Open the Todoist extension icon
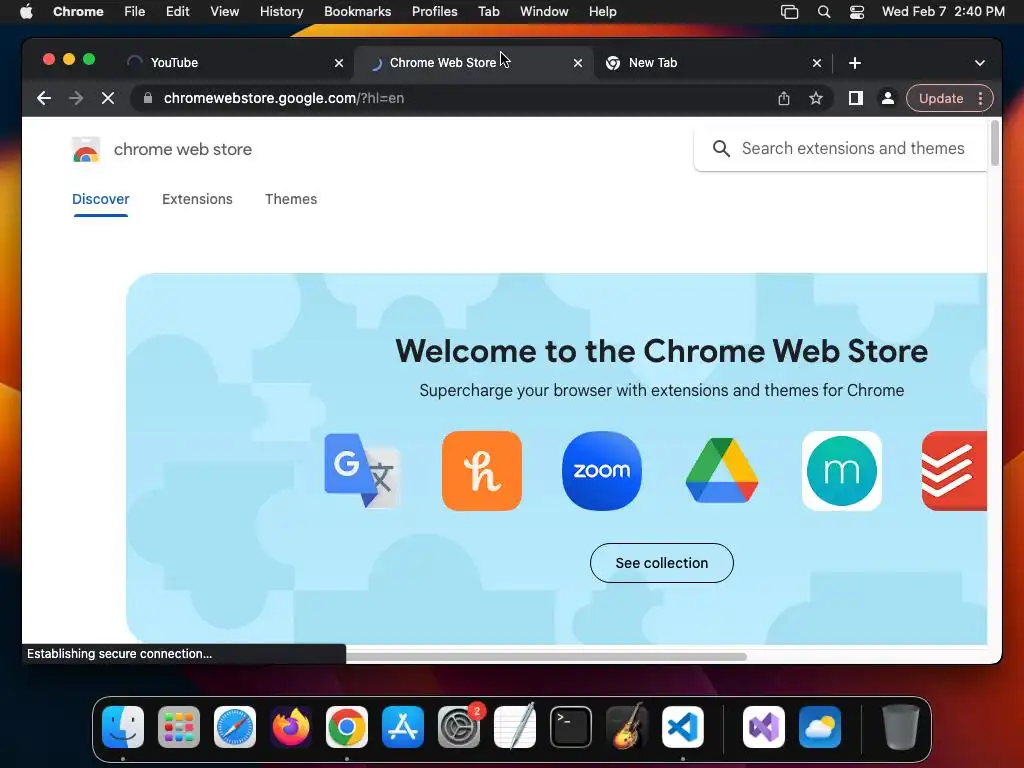The width and height of the screenshot is (1024, 768). coord(954,471)
